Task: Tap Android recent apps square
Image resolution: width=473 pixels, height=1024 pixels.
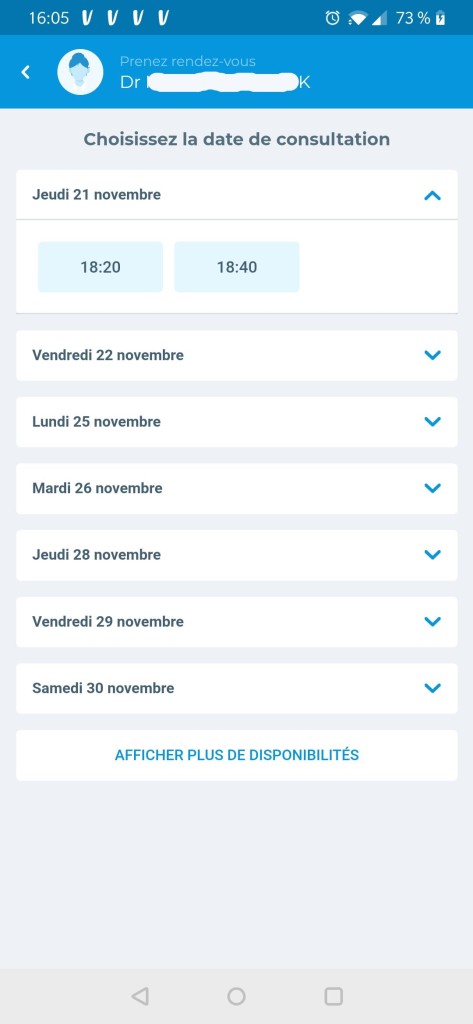Action: pos(333,996)
